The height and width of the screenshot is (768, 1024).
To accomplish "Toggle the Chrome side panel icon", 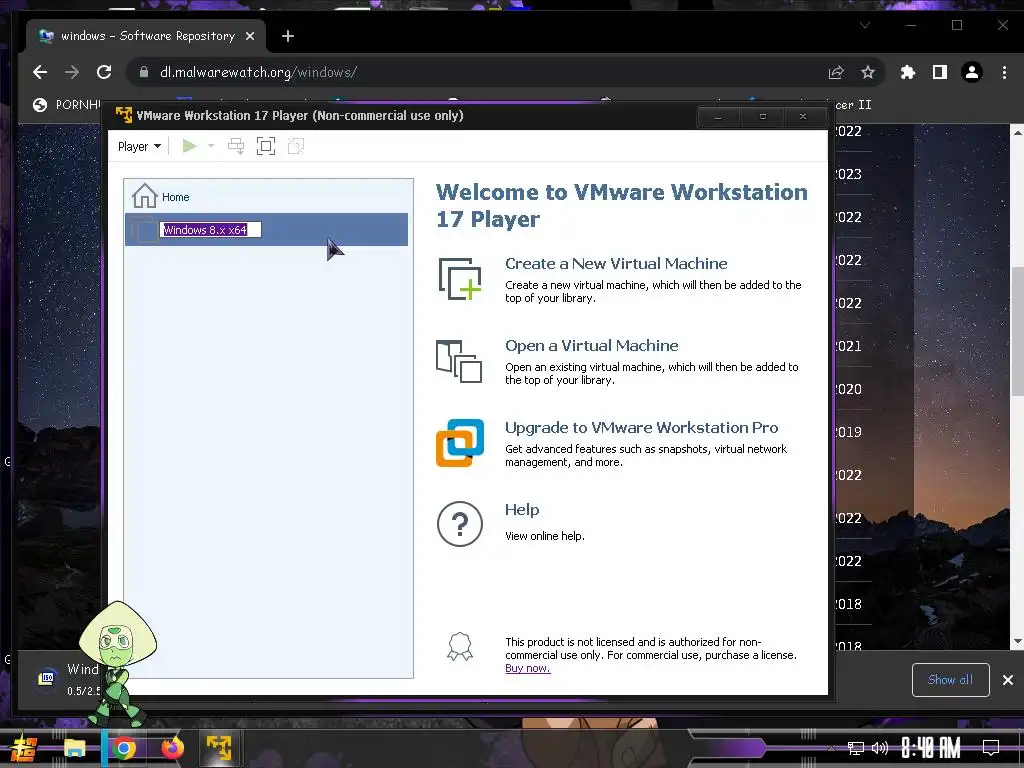I will (x=940, y=72).
